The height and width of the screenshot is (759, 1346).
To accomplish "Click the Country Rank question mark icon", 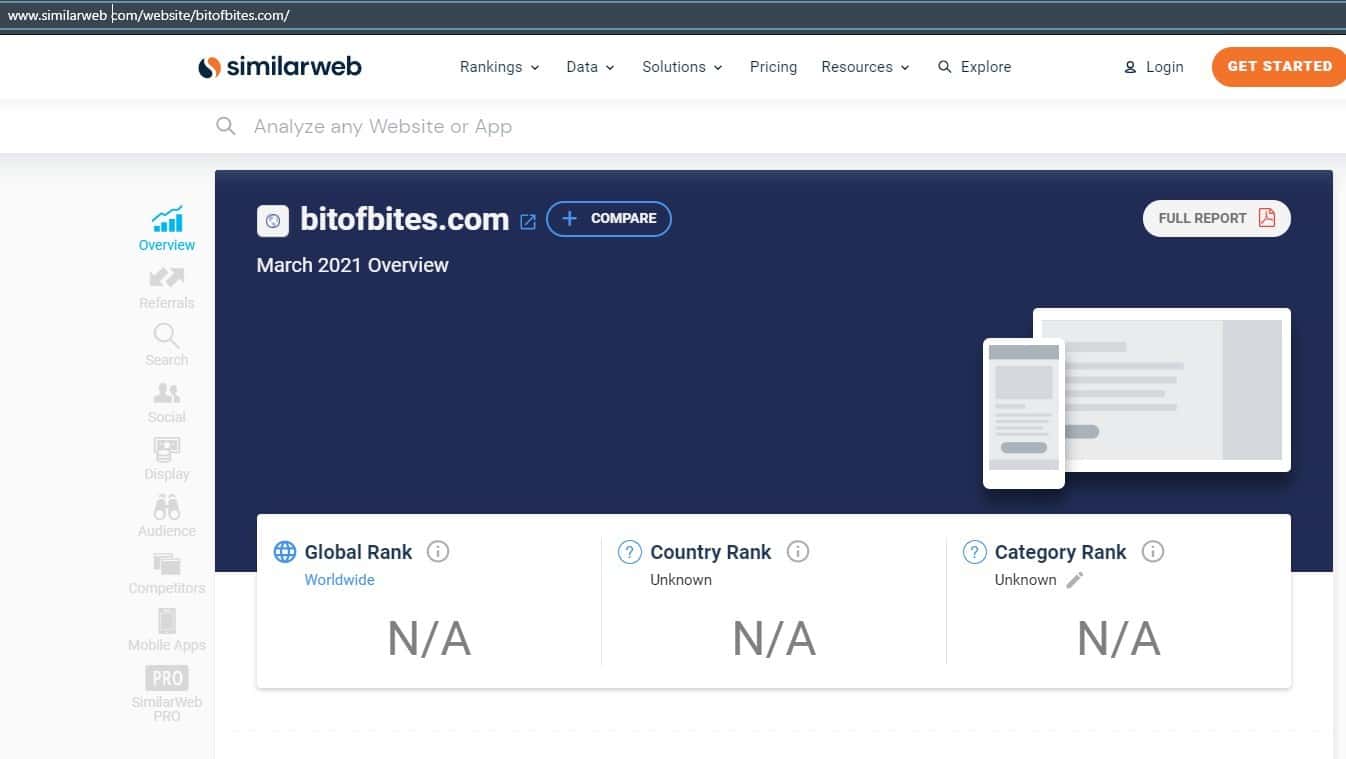I will (x=629, y=551).
